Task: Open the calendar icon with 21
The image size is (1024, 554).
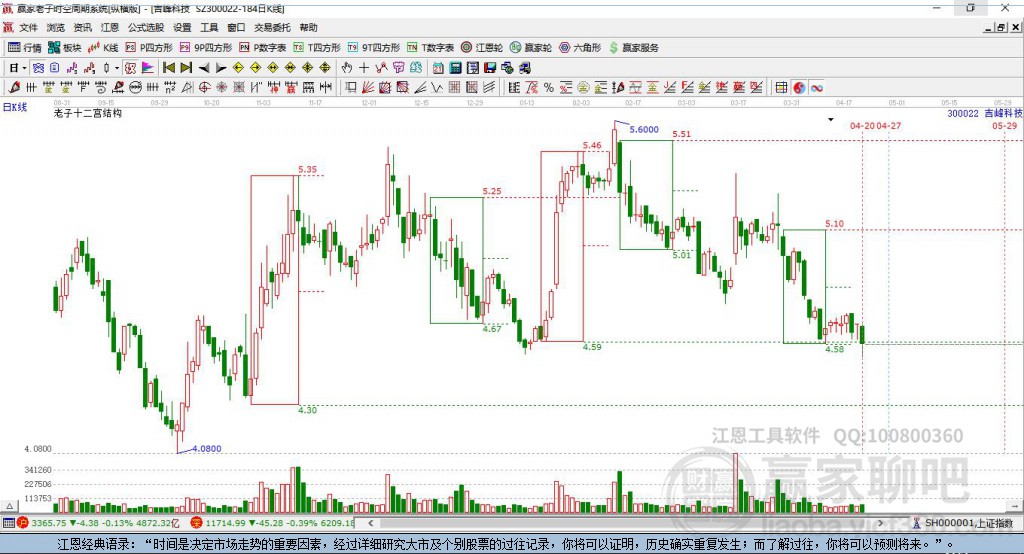Action: click(438, 68)
